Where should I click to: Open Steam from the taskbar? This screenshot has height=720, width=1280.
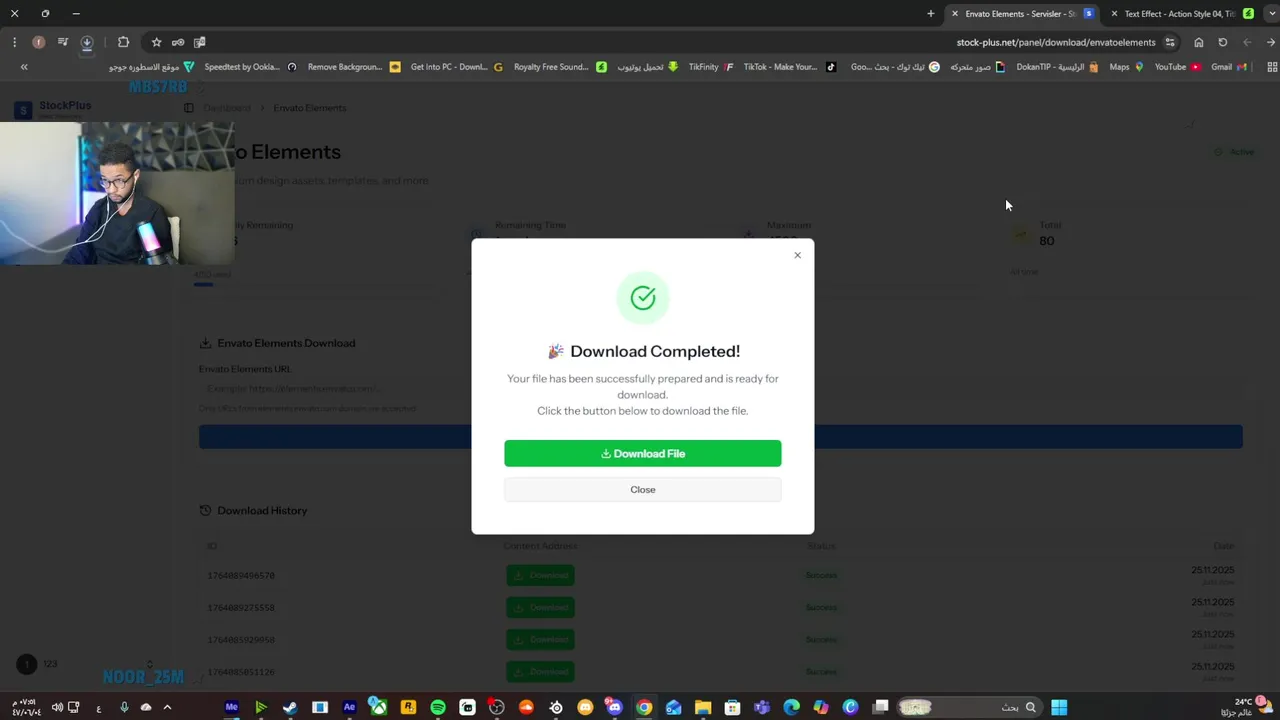point(290,707)
